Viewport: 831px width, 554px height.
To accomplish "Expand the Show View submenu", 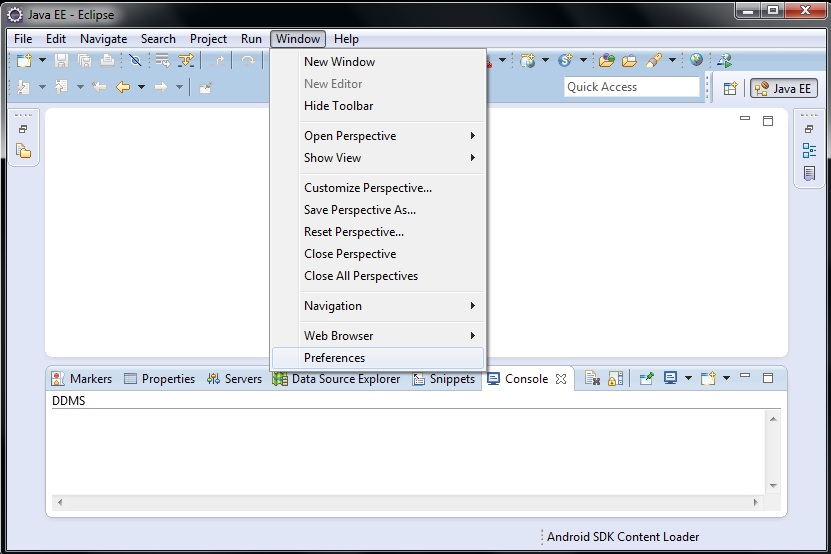I will pos(378,157).
